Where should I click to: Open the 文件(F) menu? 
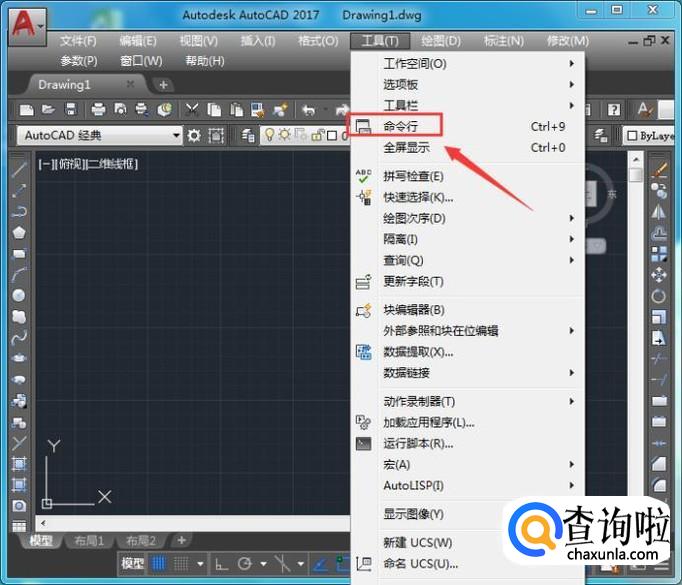[x=78, y=41]
